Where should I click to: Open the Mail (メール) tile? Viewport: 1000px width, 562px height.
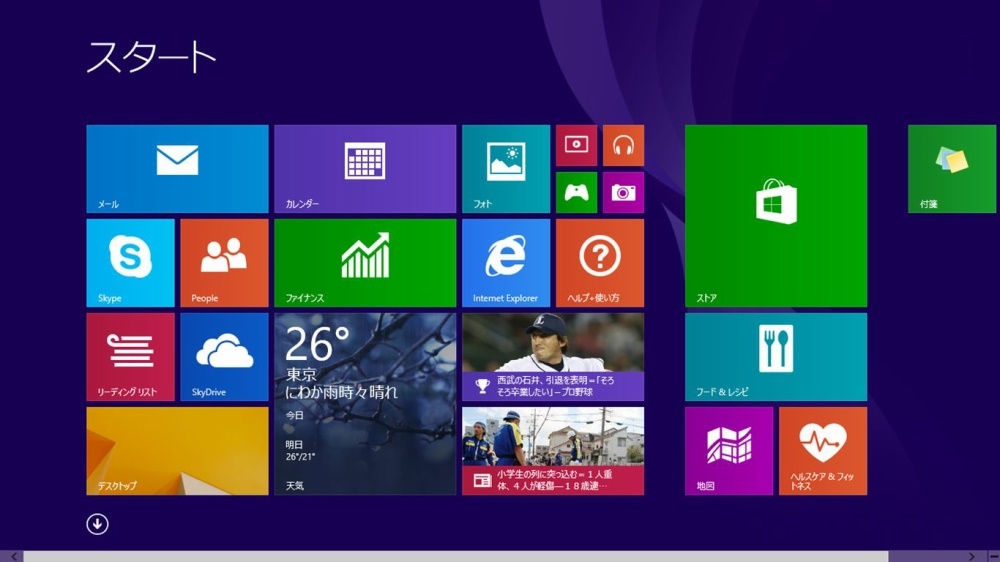pyautogui.click(x=177, y=168)
